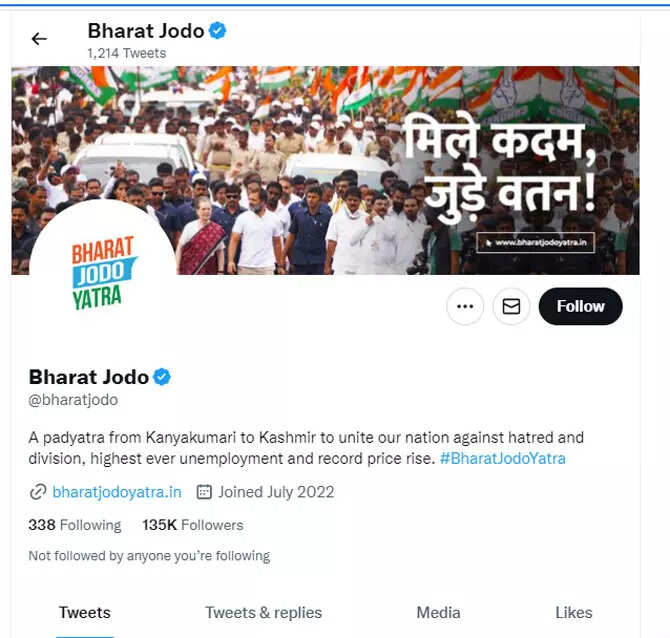Open the bharatjodoyatra.in website link
Image resolution: width=670 pixels, height=638 pixels.
[x=117, y=492]
